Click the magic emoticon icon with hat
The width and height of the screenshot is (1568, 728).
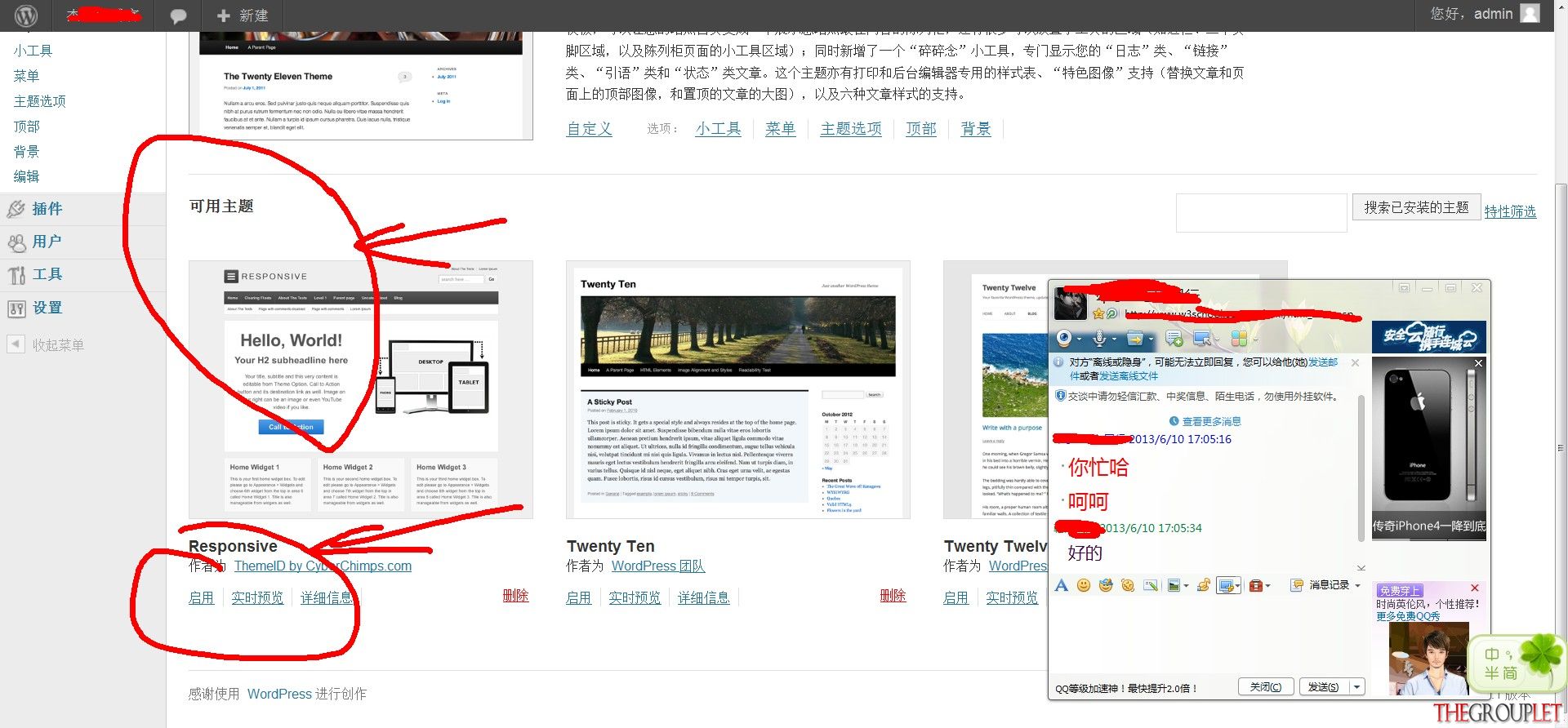pos(1106,585)
